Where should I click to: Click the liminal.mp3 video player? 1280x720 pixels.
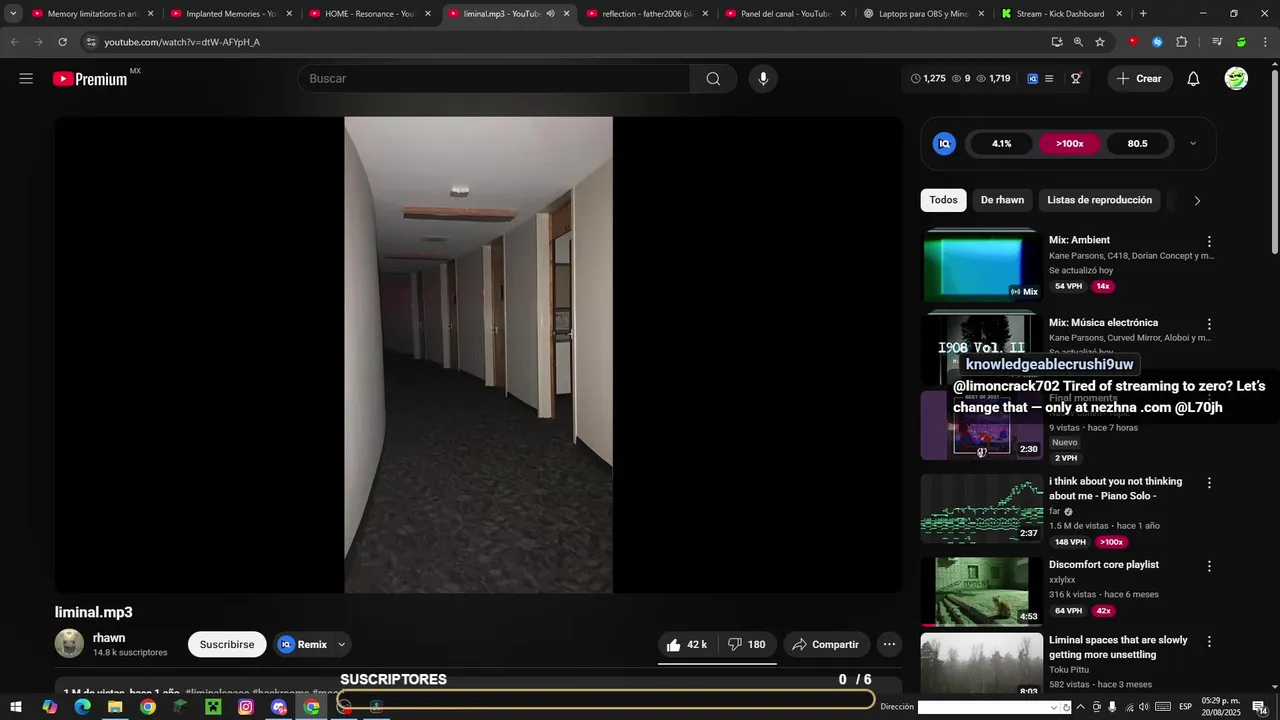click(x=479, y=355)
